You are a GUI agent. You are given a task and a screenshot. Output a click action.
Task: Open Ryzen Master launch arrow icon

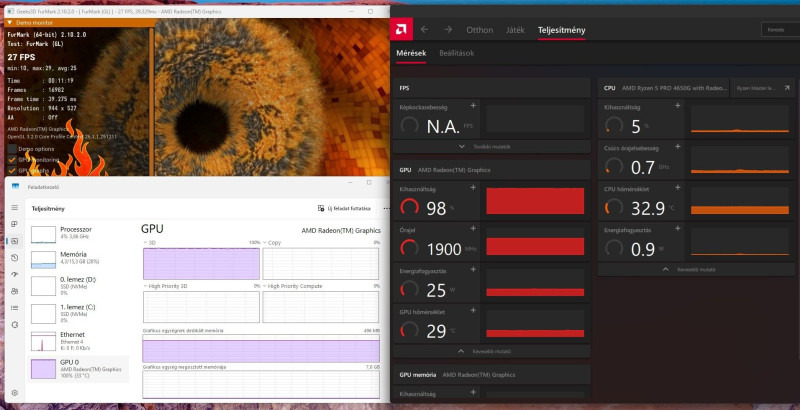(787, 88)
